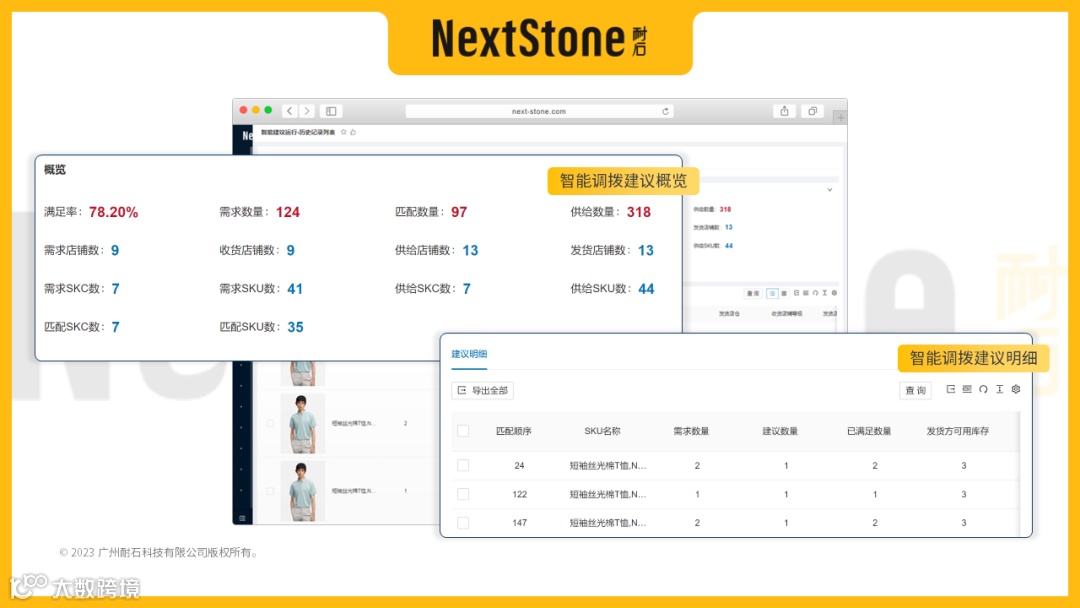Image resolution: width=1080 pixels, height=608 pixels.
Task: Click the 查询 button in the background window
Action: tap(753, 293)
